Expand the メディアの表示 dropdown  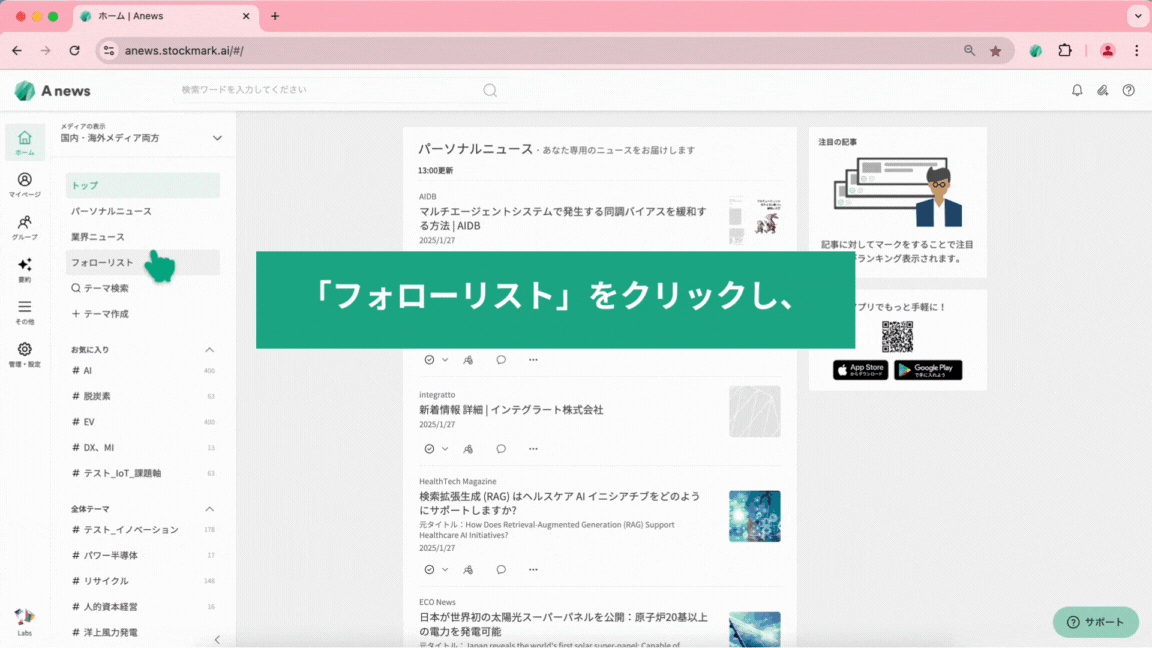point(217,138)
